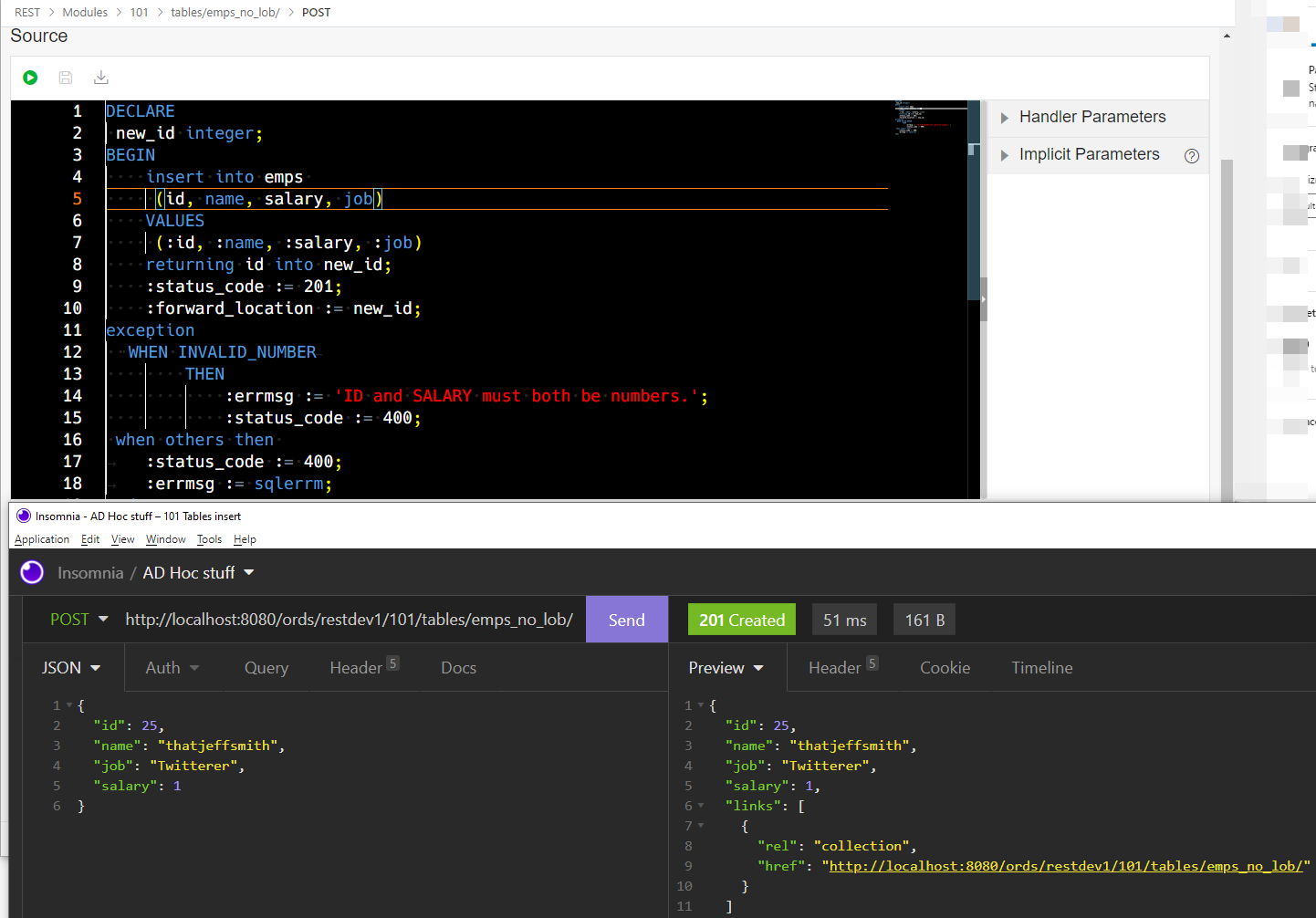Viewport: 1316px width, 918px height.
Task: Open the AD Hoc stuff workspace dropdown
Action: [x=198, y=573]
